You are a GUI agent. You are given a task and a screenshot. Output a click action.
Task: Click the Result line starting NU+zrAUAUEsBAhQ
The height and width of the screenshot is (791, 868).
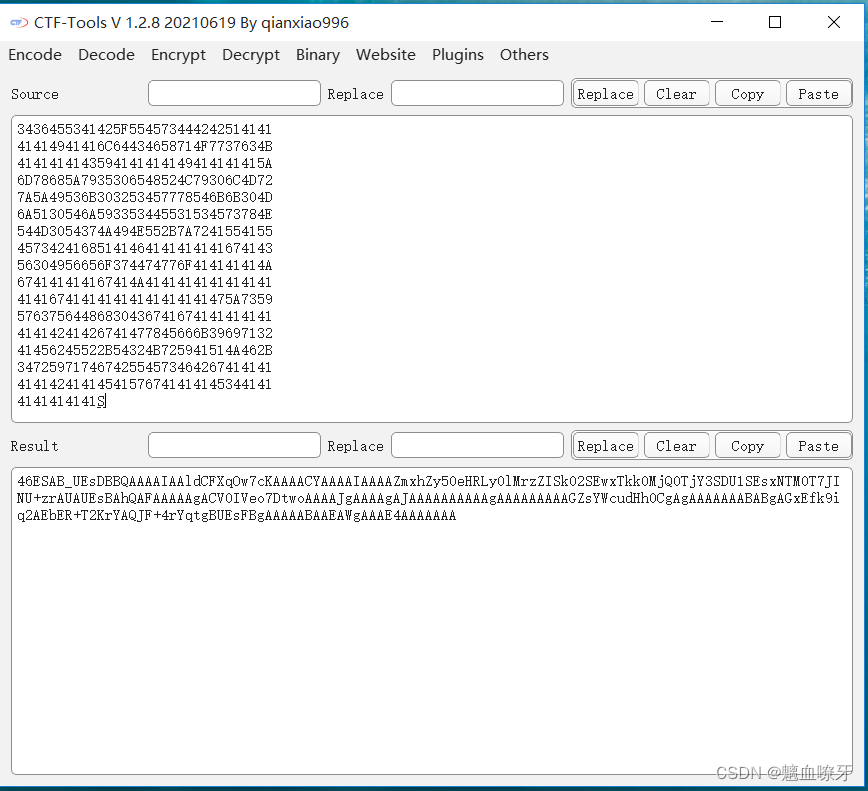pos(428,498)
